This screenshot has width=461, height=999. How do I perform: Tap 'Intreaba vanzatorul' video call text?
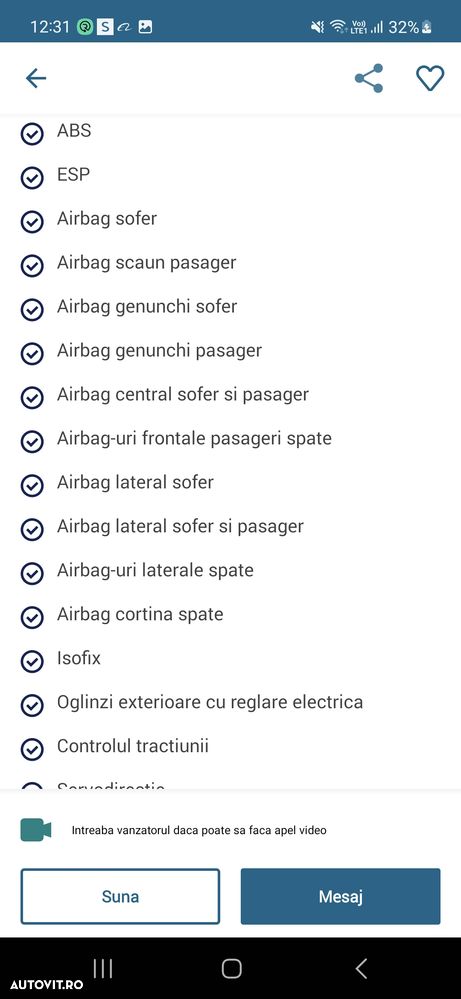pyautogui.click(x=199, y=831)
